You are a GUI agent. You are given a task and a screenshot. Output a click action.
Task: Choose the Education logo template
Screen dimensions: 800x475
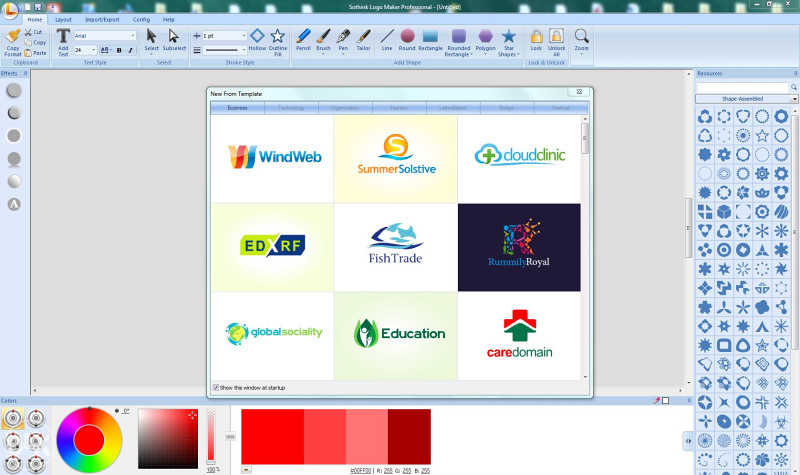tap(396, 336)
